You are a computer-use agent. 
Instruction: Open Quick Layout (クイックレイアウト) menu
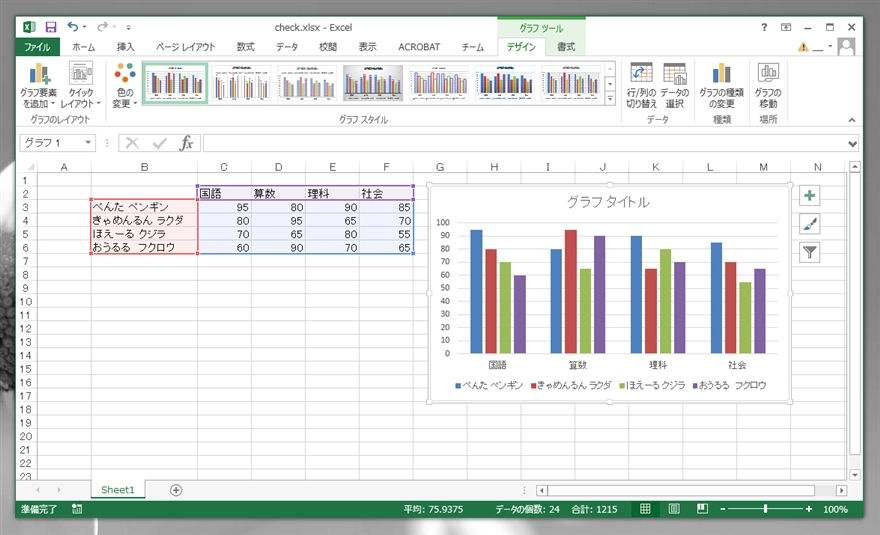pyautogui.click(x=80, y=85)
